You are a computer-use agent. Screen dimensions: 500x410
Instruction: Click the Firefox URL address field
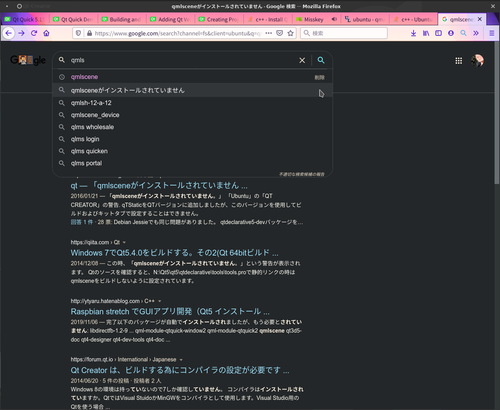pos(178,33)
